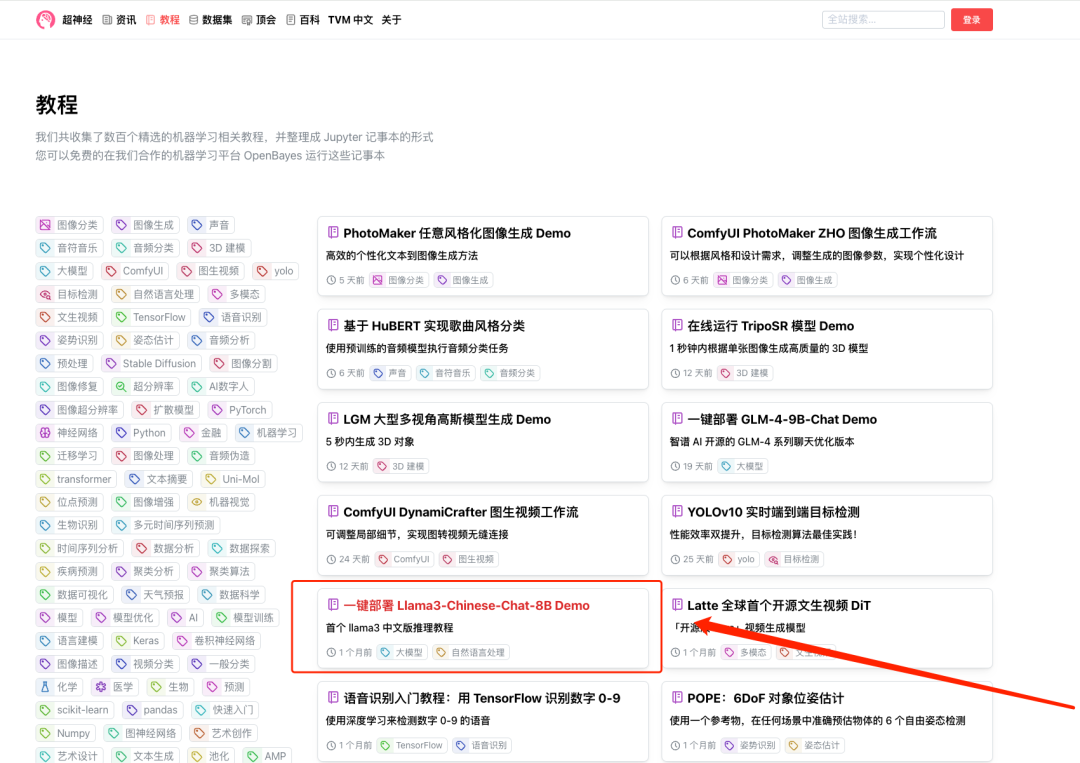
Task: Click the Python tag icon in sidebar
Action: click(x=121, y=433)
